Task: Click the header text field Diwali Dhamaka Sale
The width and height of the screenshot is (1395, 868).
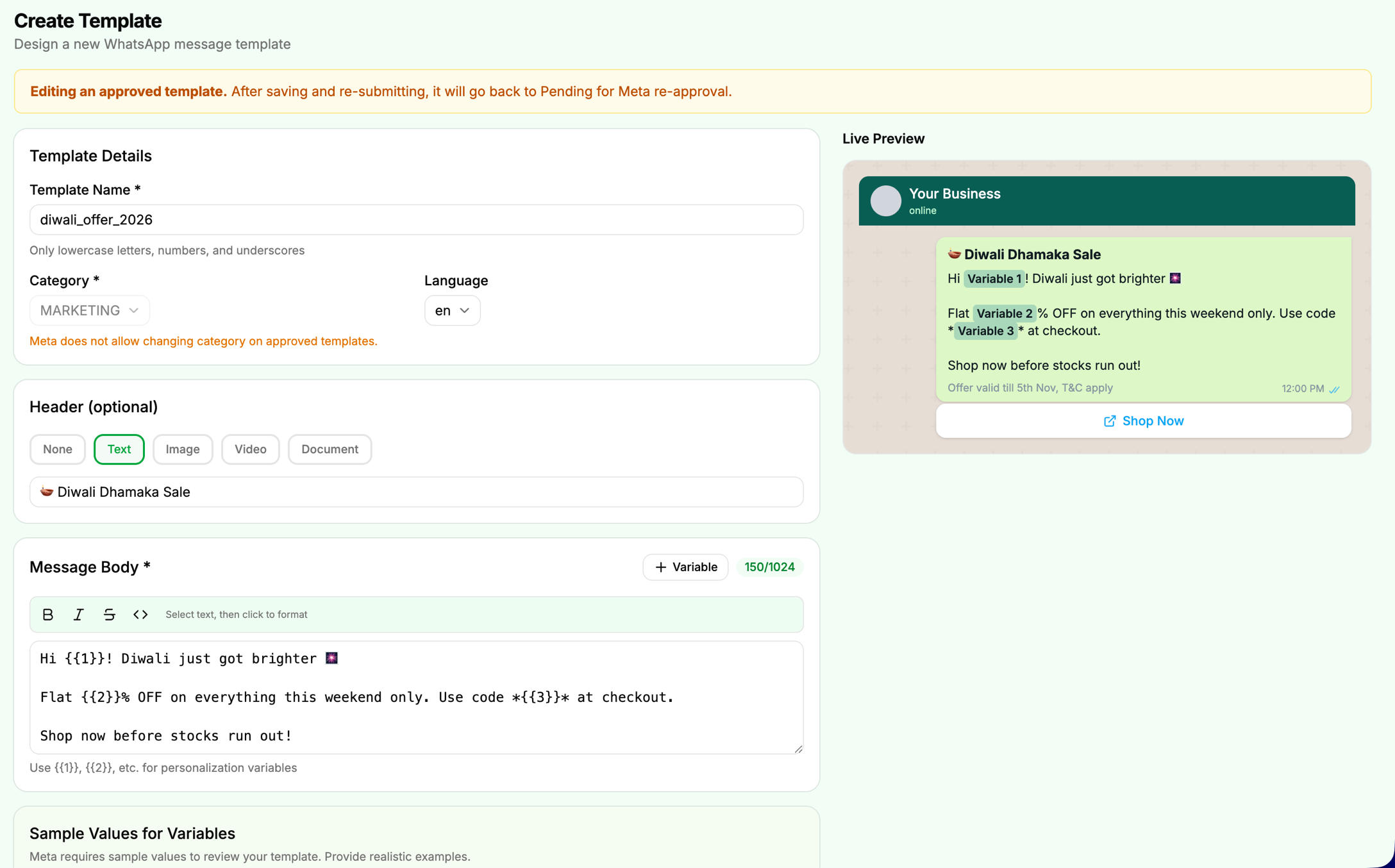Action: [x=416, y=492]
